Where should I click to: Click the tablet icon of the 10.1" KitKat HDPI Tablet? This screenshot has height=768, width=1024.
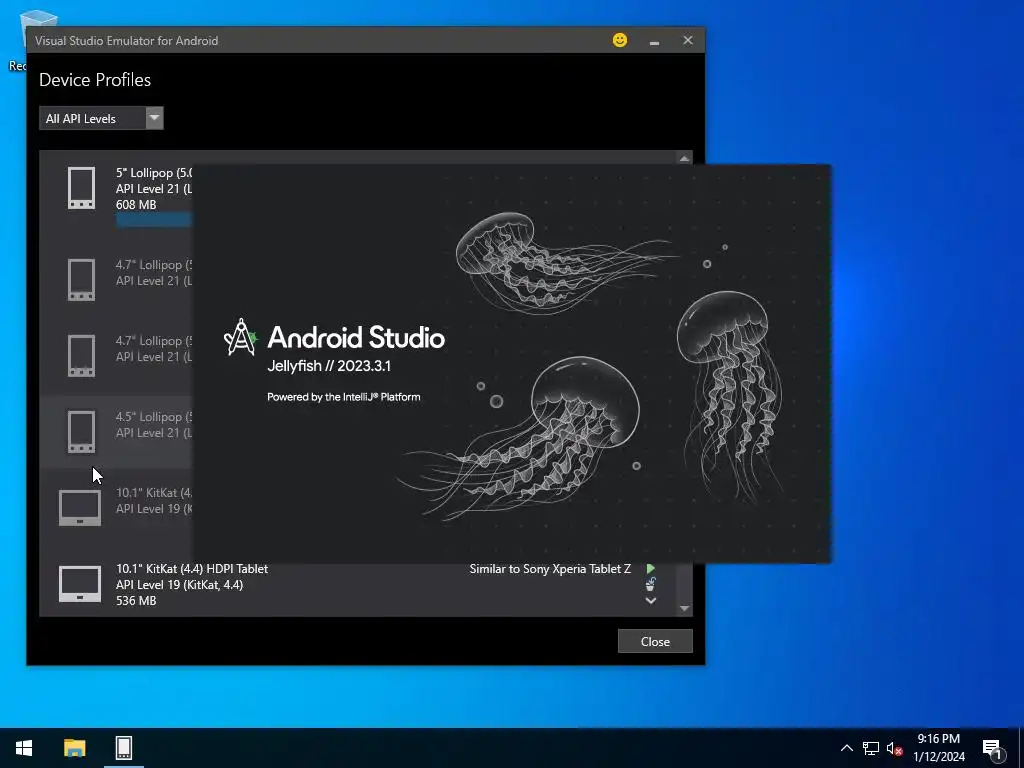pyautogui.click(x=80, y=584)
